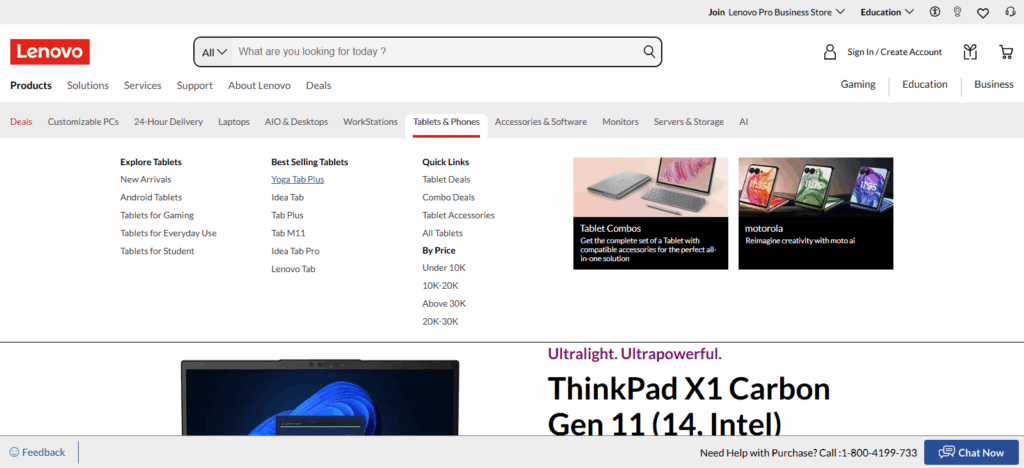Select the Business store link

tap(994, 84)
